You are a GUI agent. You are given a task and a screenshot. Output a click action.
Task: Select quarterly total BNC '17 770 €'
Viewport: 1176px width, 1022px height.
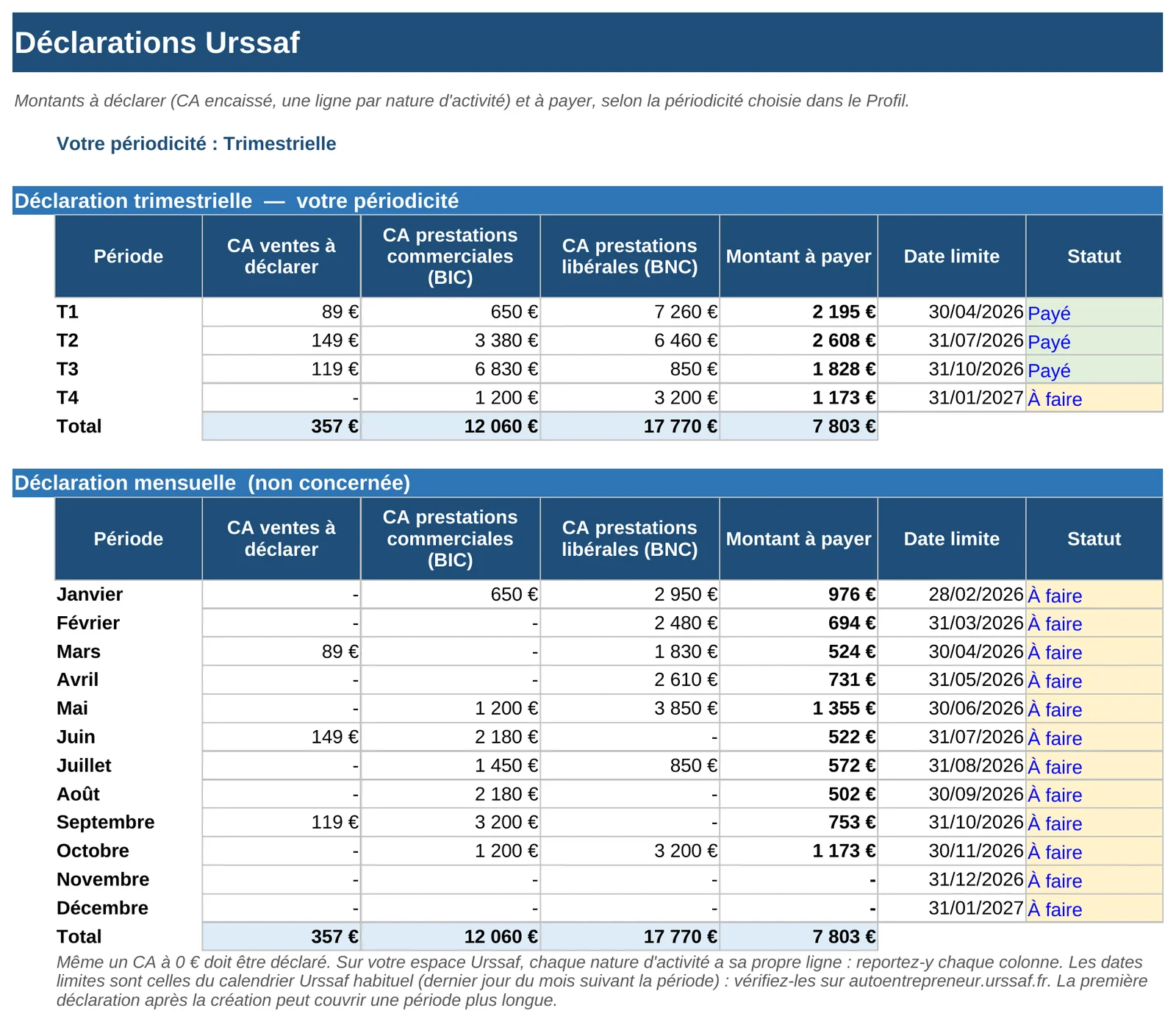pyautogui.click(x=630, y=426)
